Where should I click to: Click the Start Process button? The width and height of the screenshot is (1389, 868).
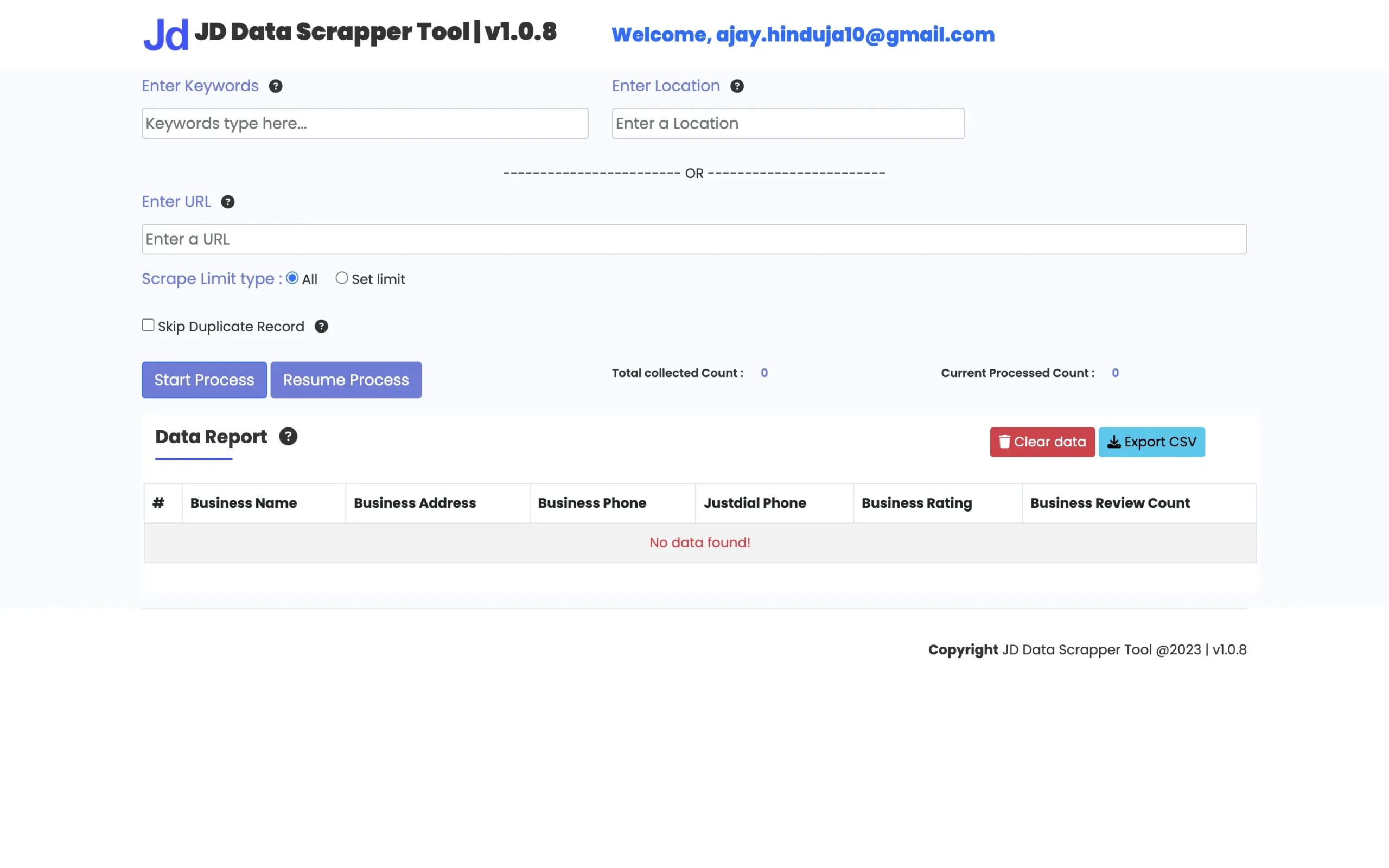205,380
